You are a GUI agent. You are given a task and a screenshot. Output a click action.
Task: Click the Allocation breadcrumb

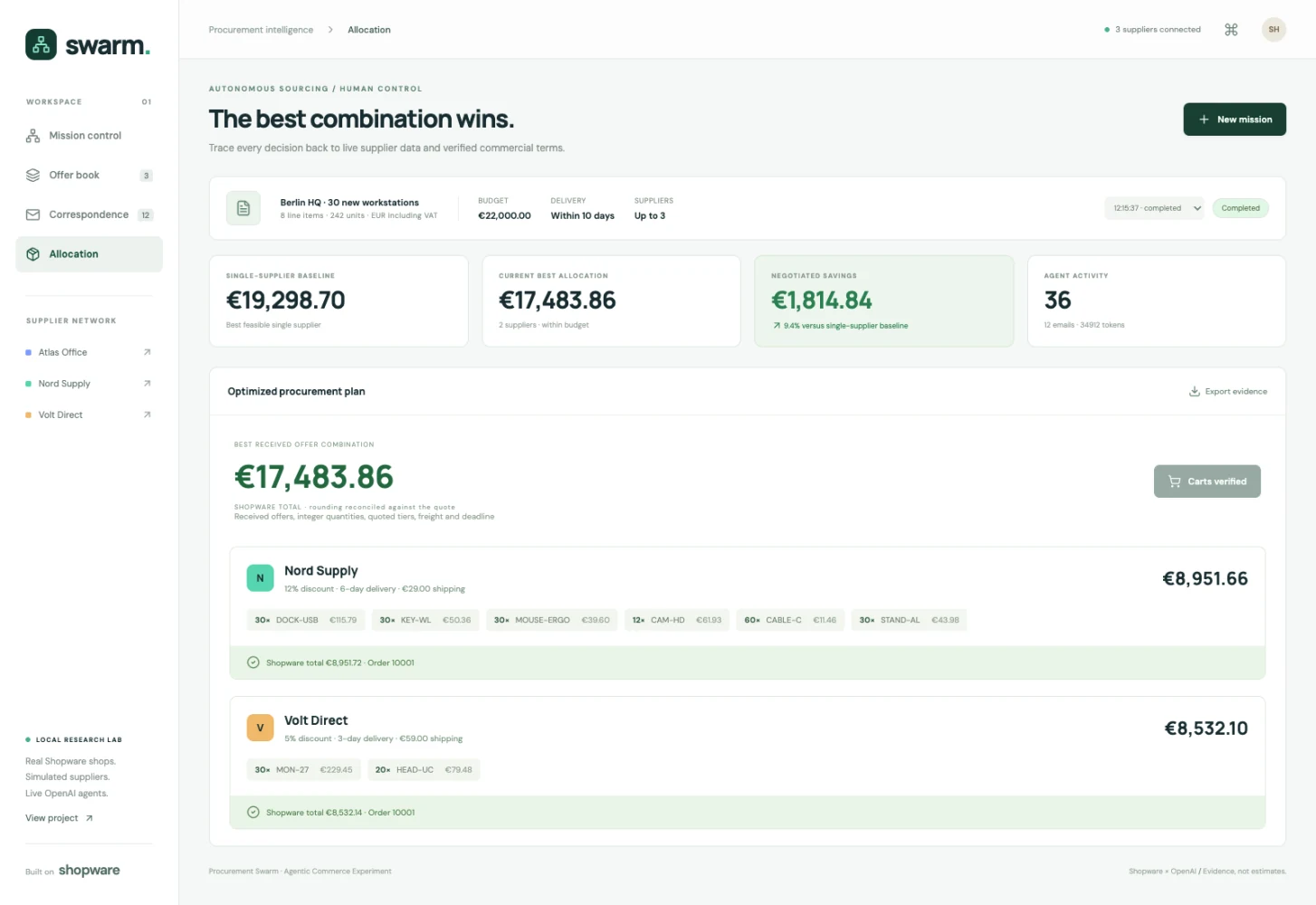pyautogui.click(x=369, y=30)
